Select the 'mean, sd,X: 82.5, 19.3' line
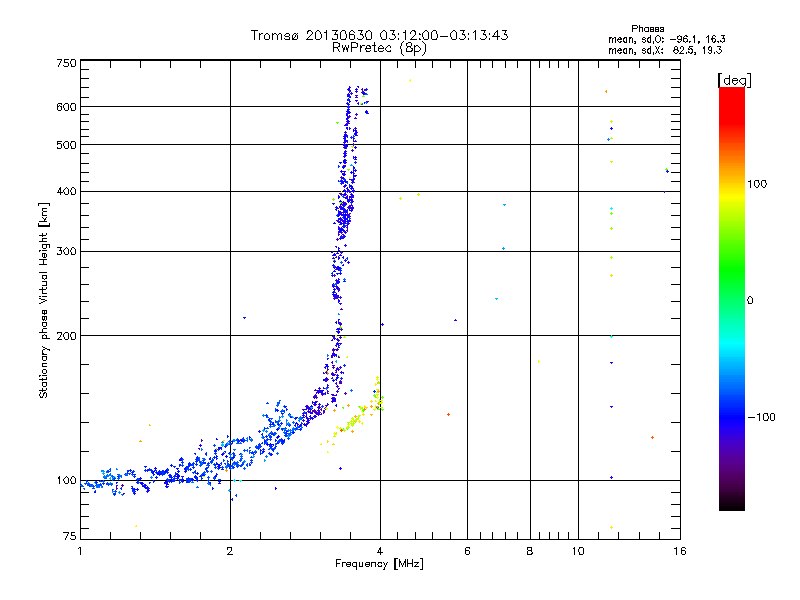This screenshot has height=600, width=800. pos(665,50)
